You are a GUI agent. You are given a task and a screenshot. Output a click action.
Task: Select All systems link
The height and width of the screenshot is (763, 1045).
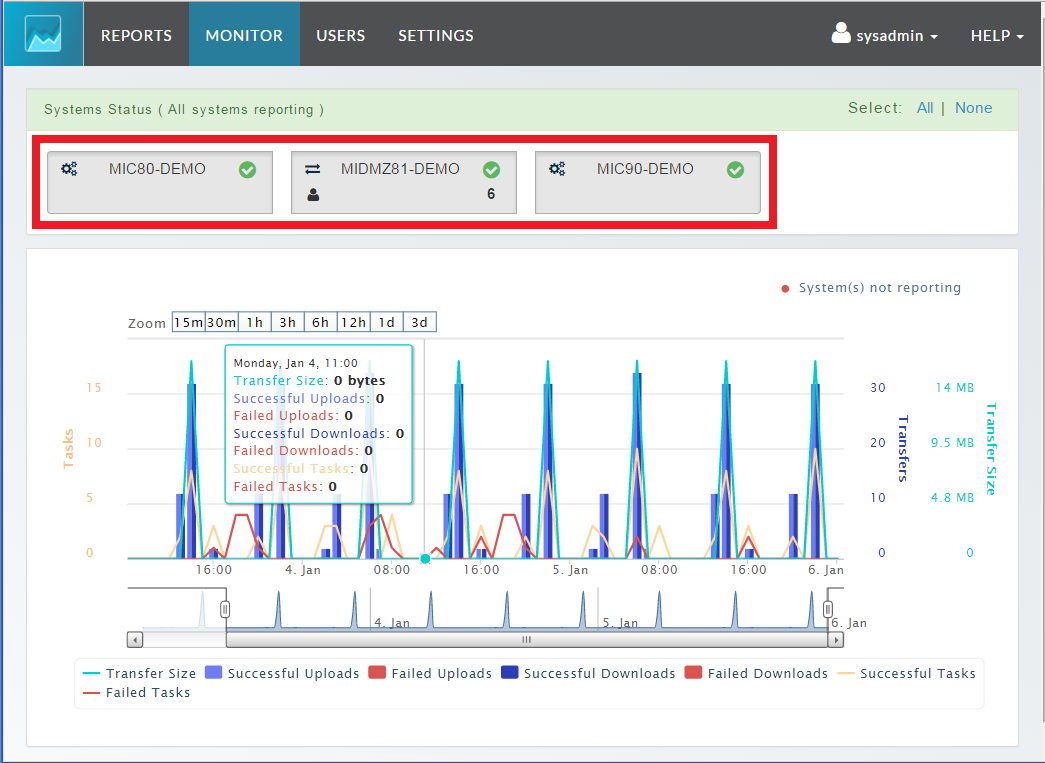(925, 108)
